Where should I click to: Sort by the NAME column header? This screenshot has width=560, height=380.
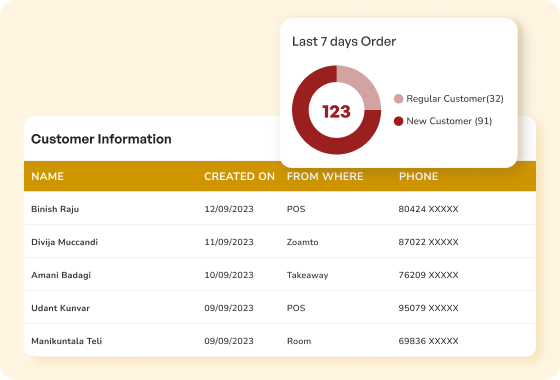pyautogui.click(x=48, y=176)
